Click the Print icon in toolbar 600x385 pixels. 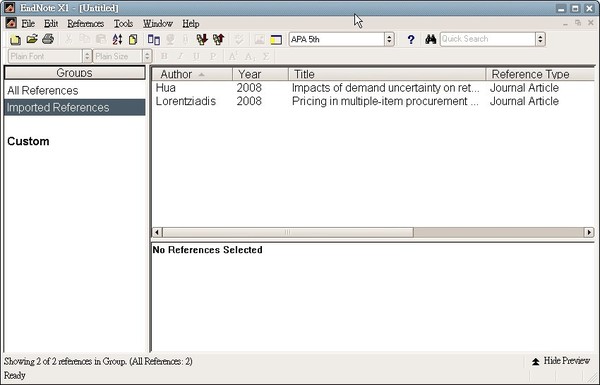click(x=48, y=39)
